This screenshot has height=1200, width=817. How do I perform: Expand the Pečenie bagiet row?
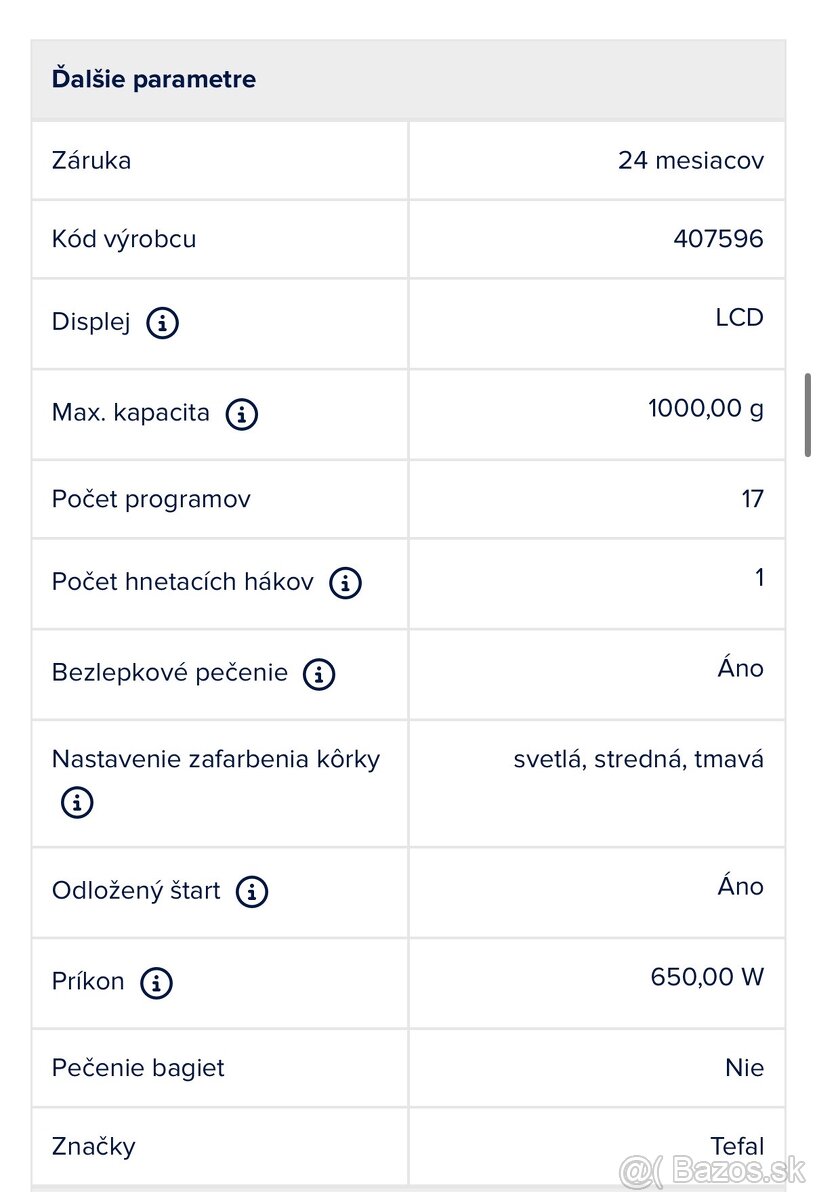(x=138, y=1068)
